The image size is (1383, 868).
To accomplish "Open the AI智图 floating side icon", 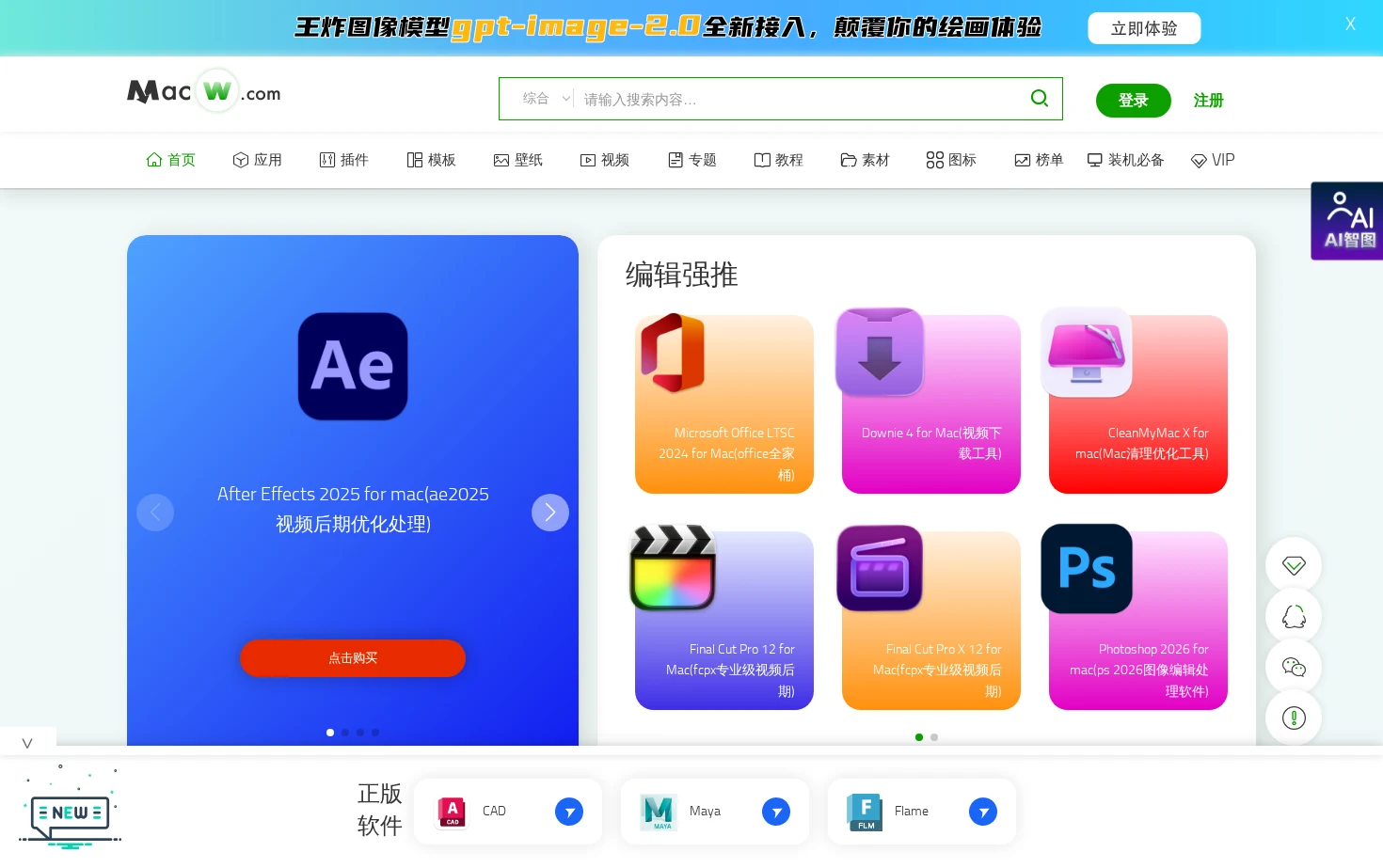I will [x=1347, y=221].
